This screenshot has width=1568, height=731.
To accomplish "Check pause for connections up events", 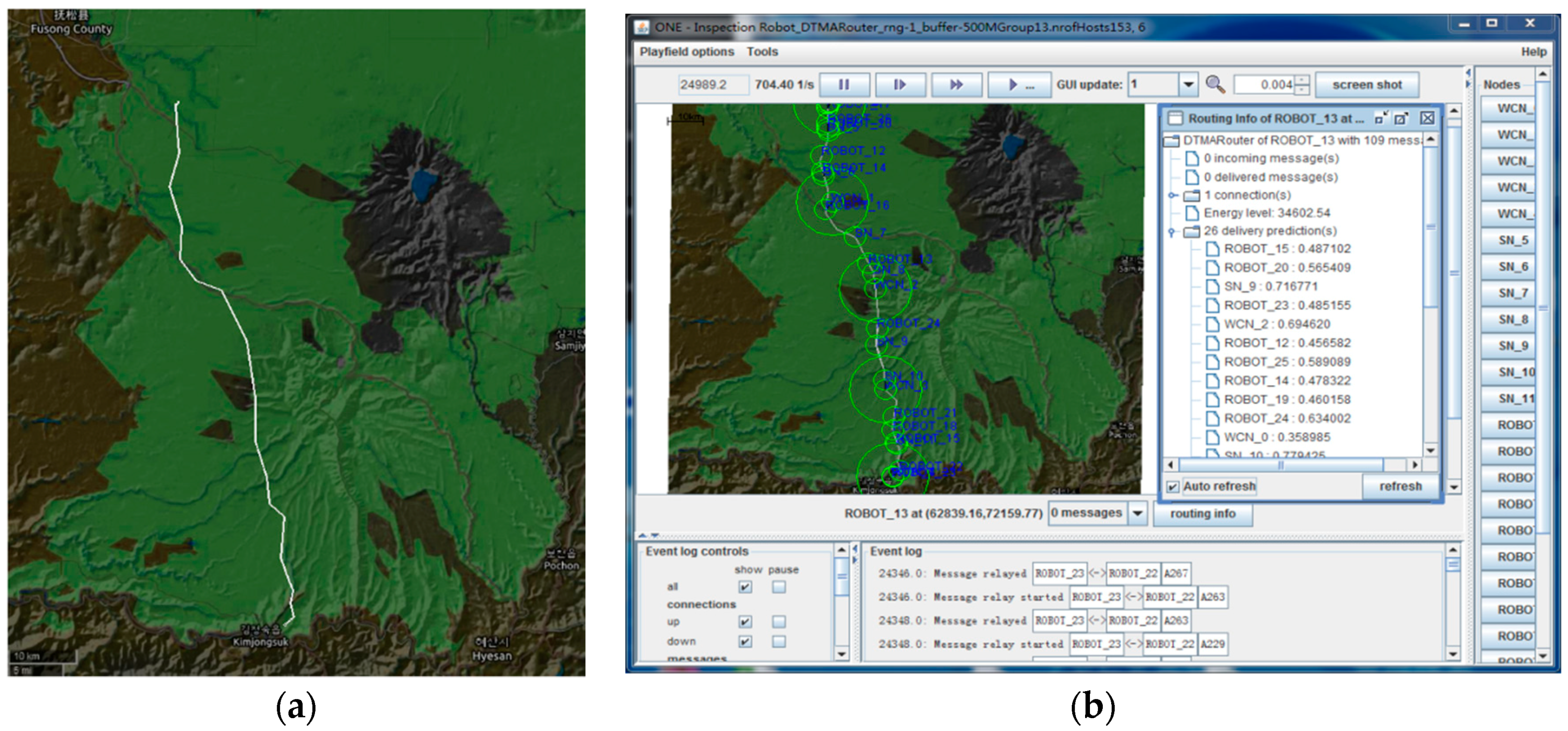I will tap(778, 621).
